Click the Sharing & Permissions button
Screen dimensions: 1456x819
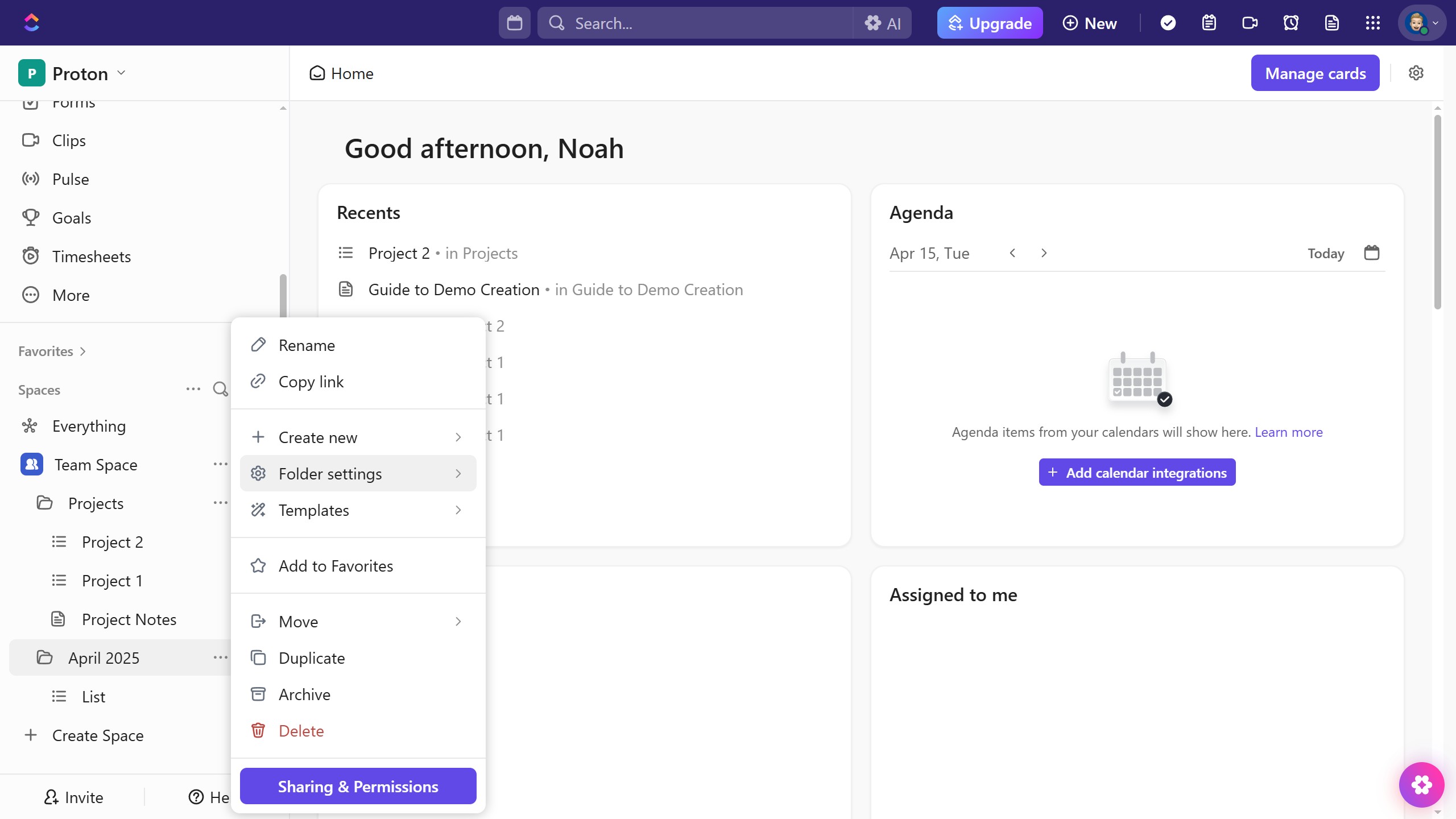tap(358, 787)
